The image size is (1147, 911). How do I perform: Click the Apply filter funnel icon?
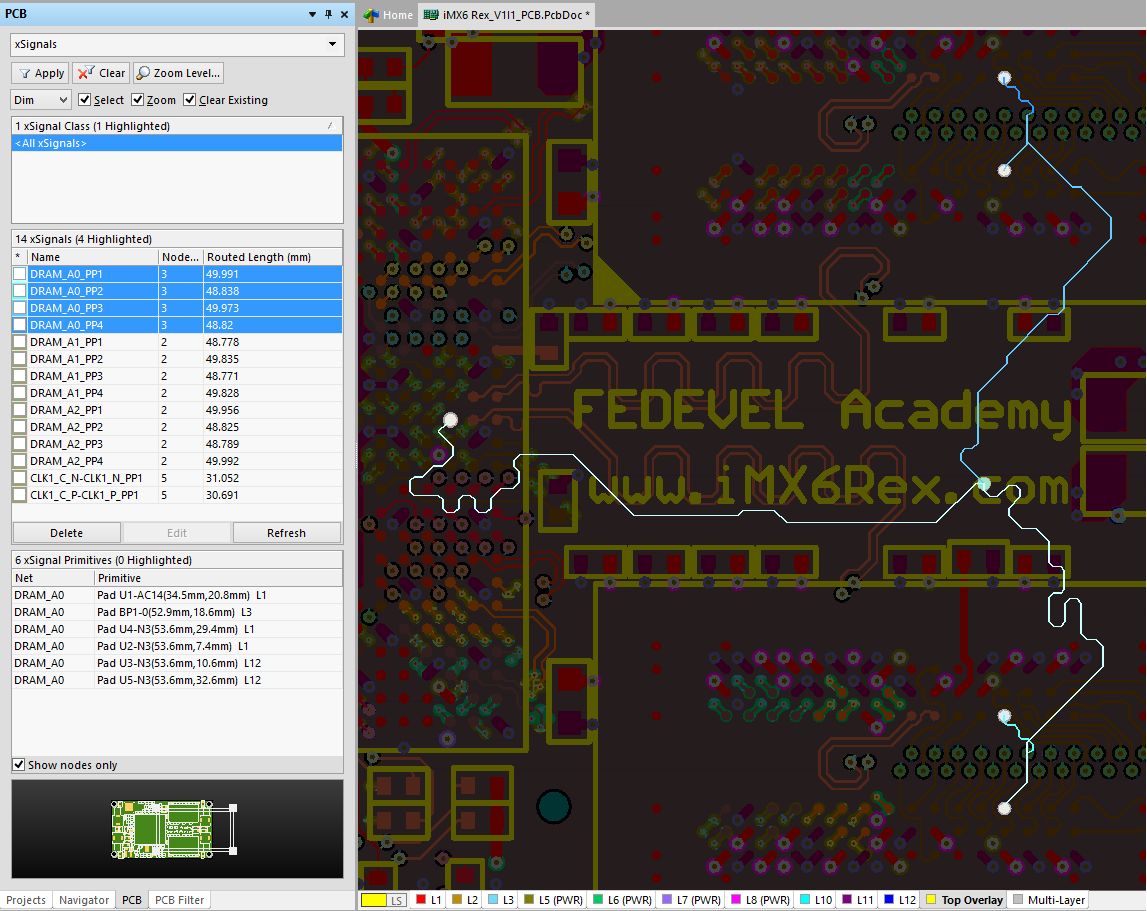point(25,73)
